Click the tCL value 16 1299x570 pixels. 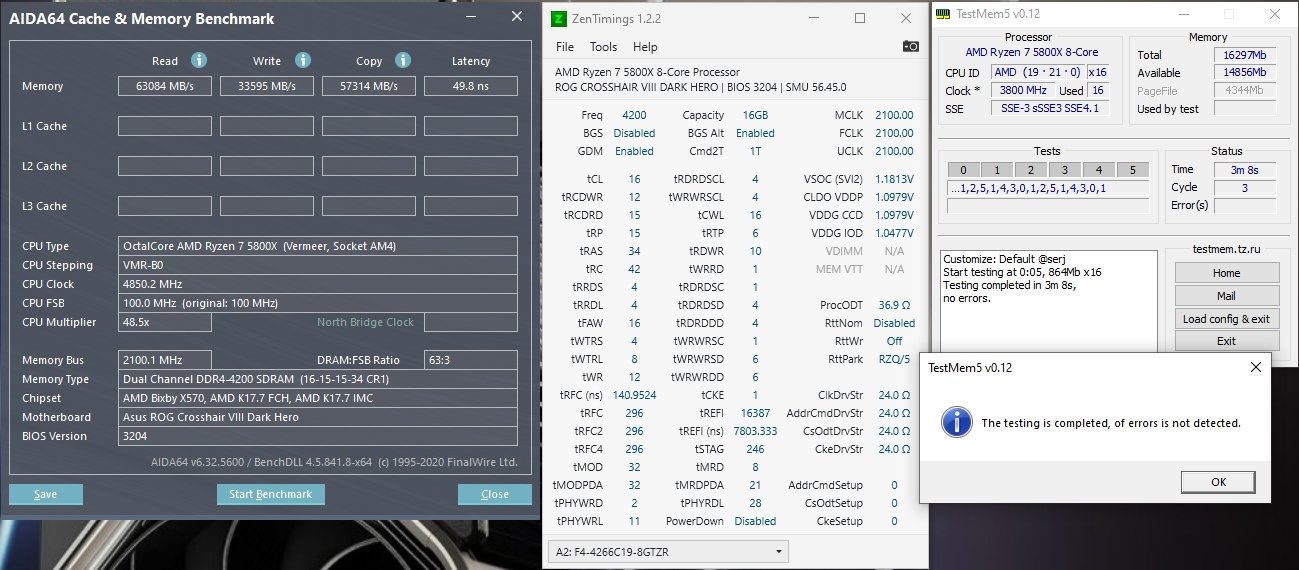[634, 179]
